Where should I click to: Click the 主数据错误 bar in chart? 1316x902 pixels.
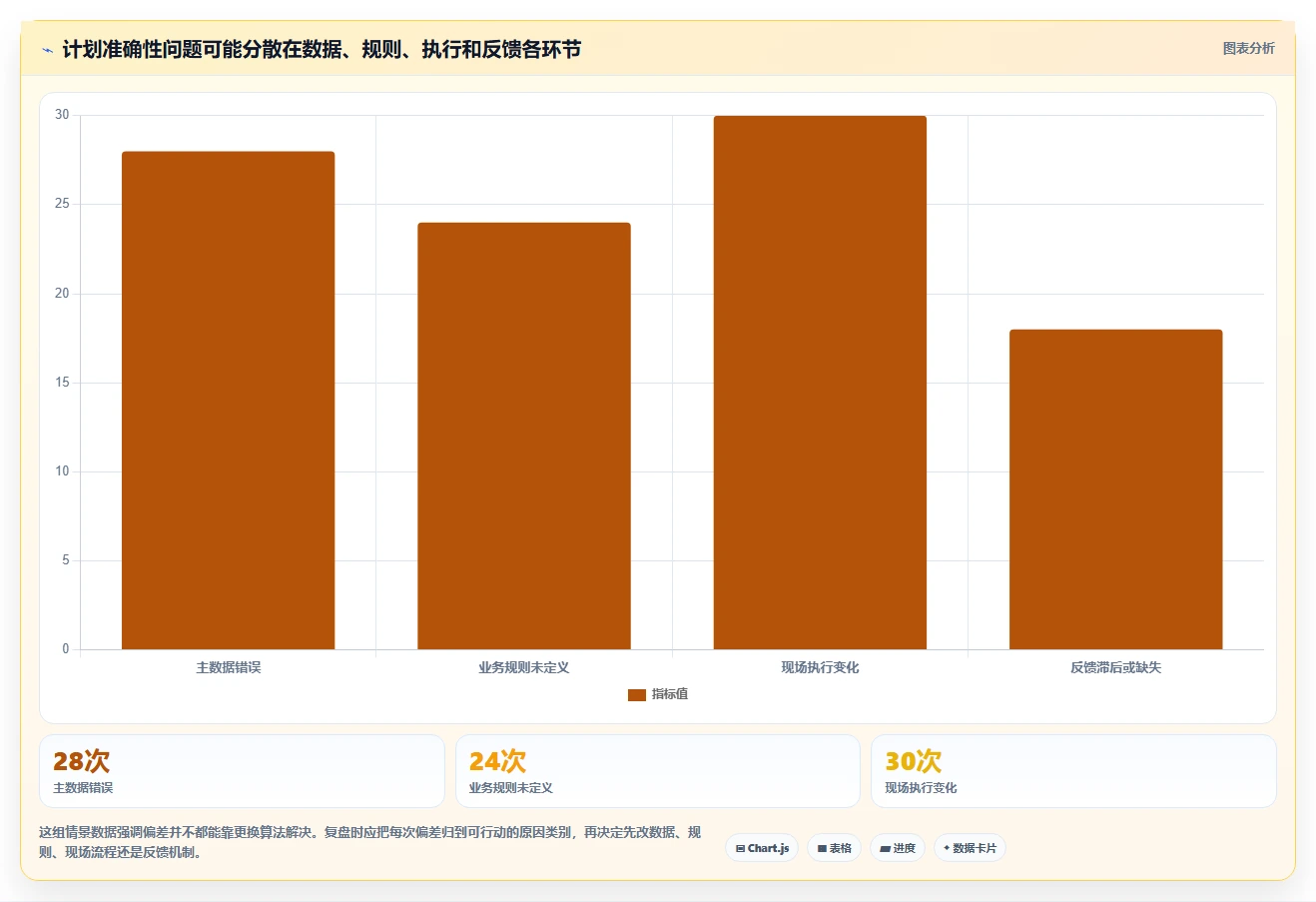coord(228,401)
